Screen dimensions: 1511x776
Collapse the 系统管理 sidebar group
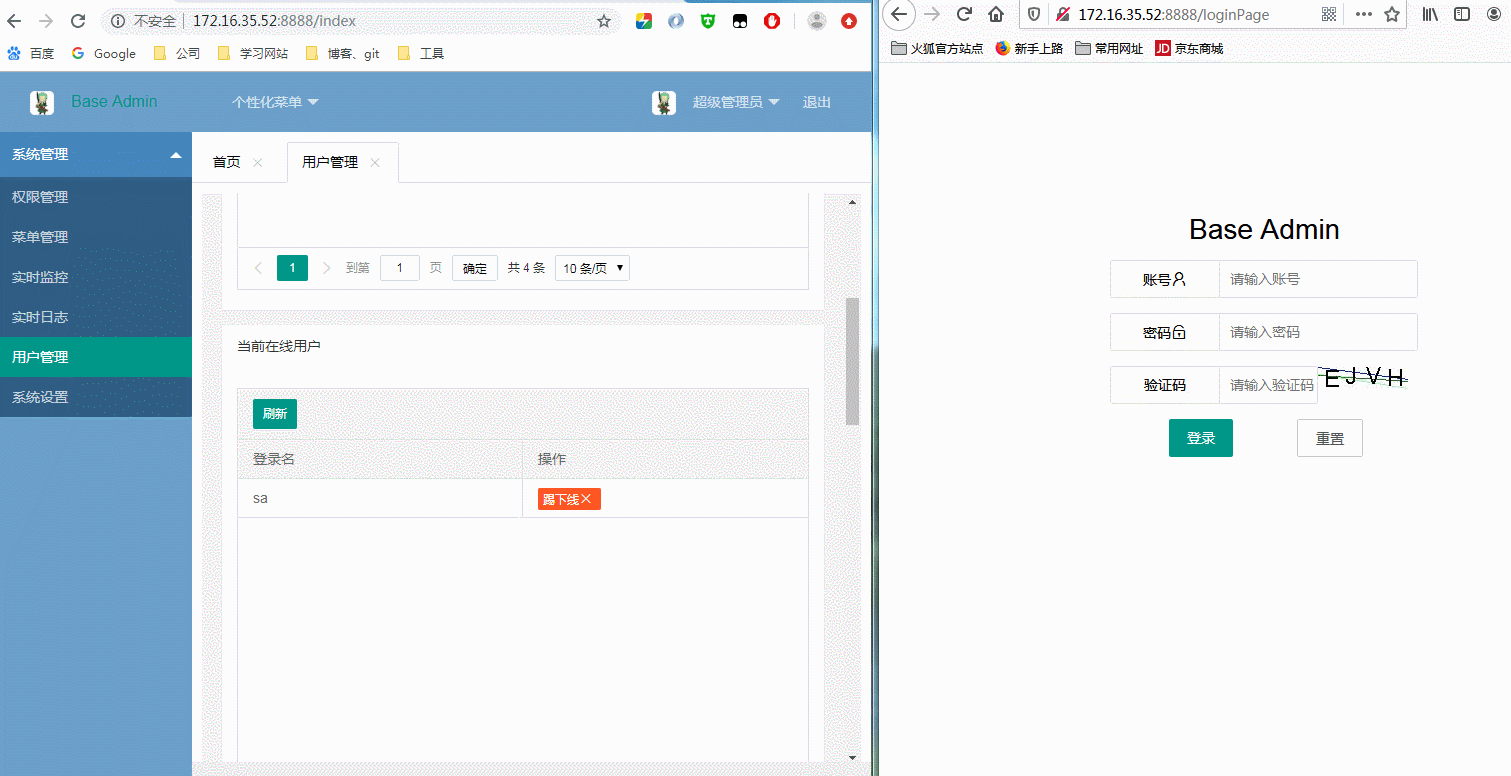pyautogui.click(x=96, y=155)
